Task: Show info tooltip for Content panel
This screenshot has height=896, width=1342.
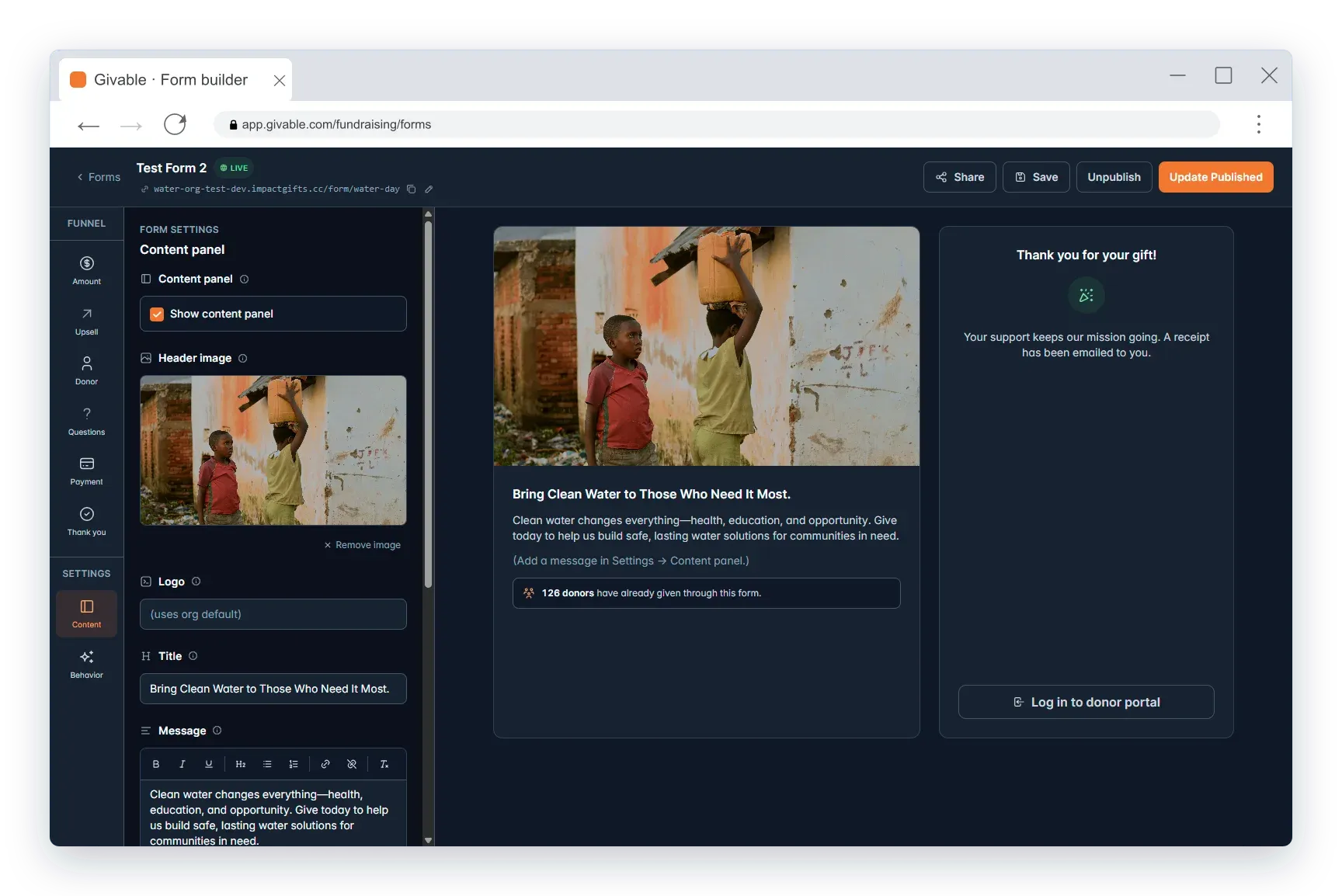Action: pyautogui.click(x=245, y=279)
